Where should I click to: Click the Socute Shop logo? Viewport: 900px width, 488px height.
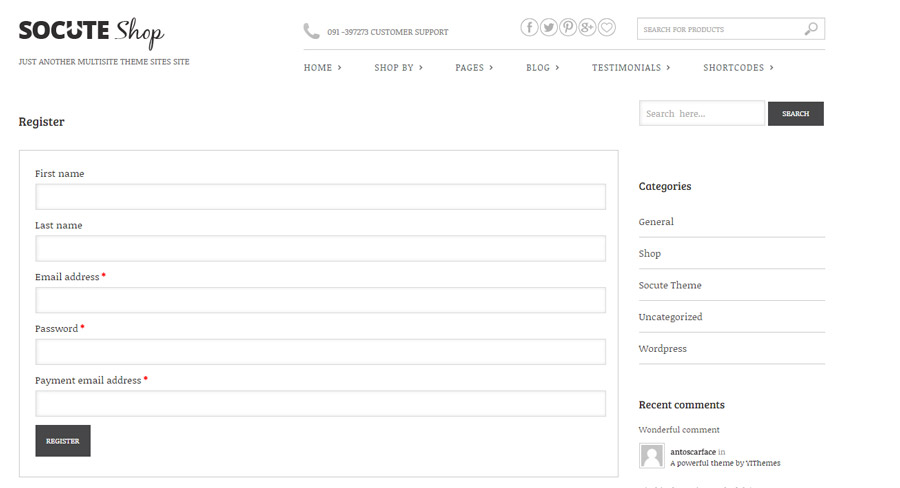click(91, 32)
